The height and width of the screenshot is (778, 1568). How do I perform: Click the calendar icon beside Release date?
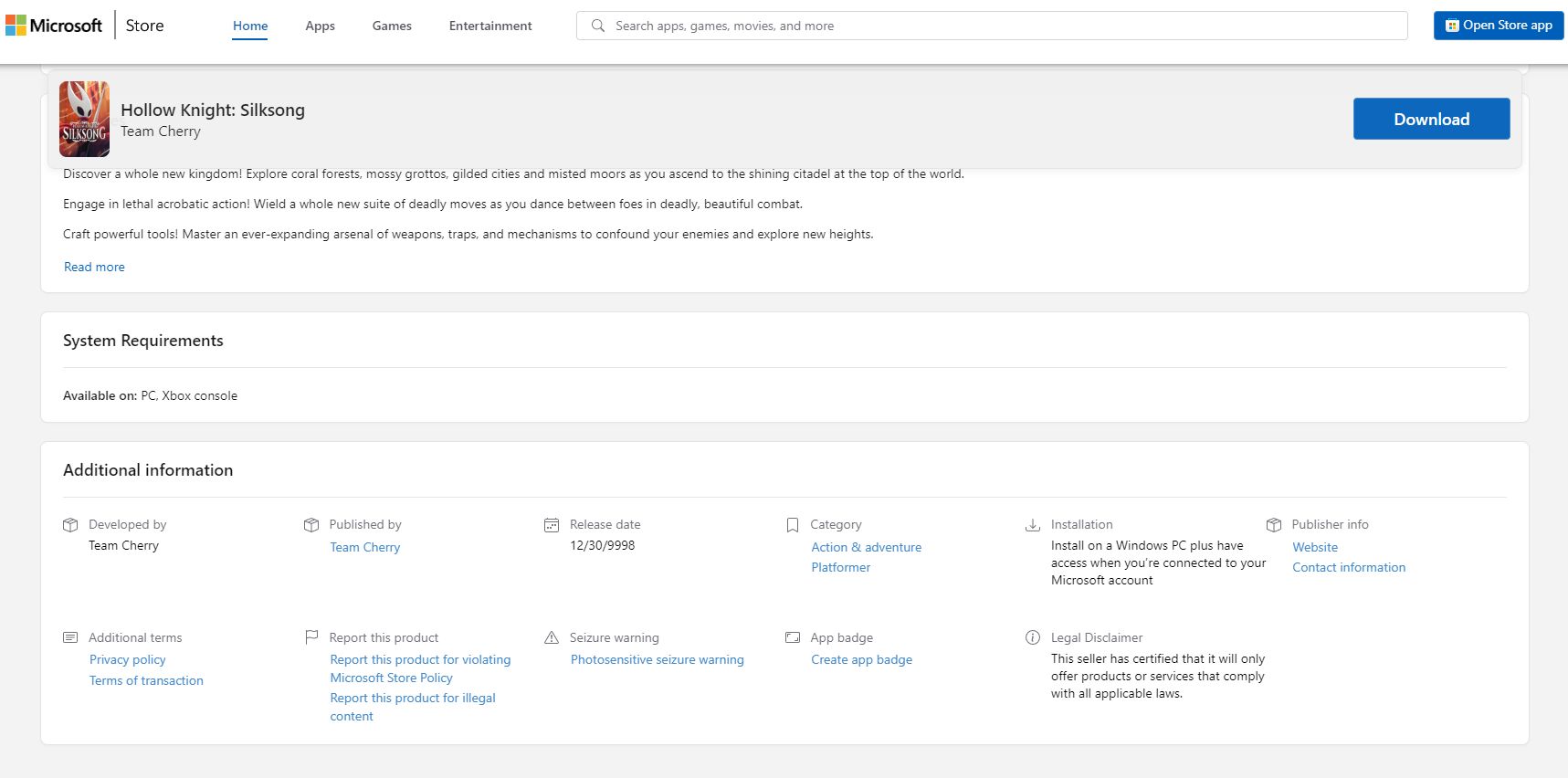tap(552, 525)
